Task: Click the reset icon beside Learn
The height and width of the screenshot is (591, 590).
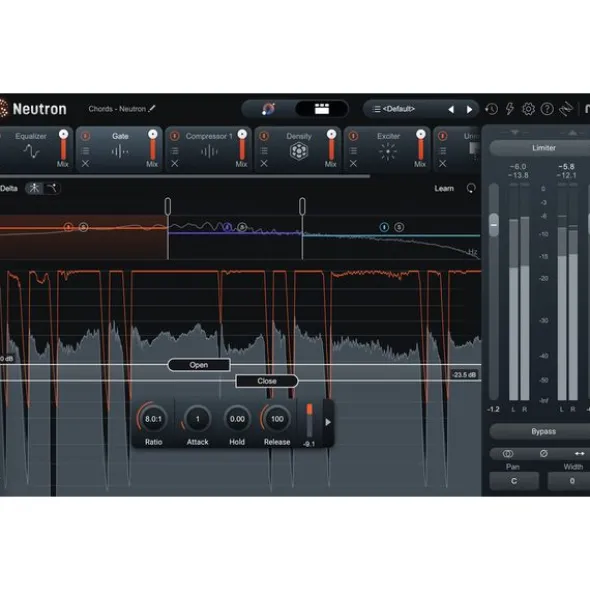Action: (471, 188)
